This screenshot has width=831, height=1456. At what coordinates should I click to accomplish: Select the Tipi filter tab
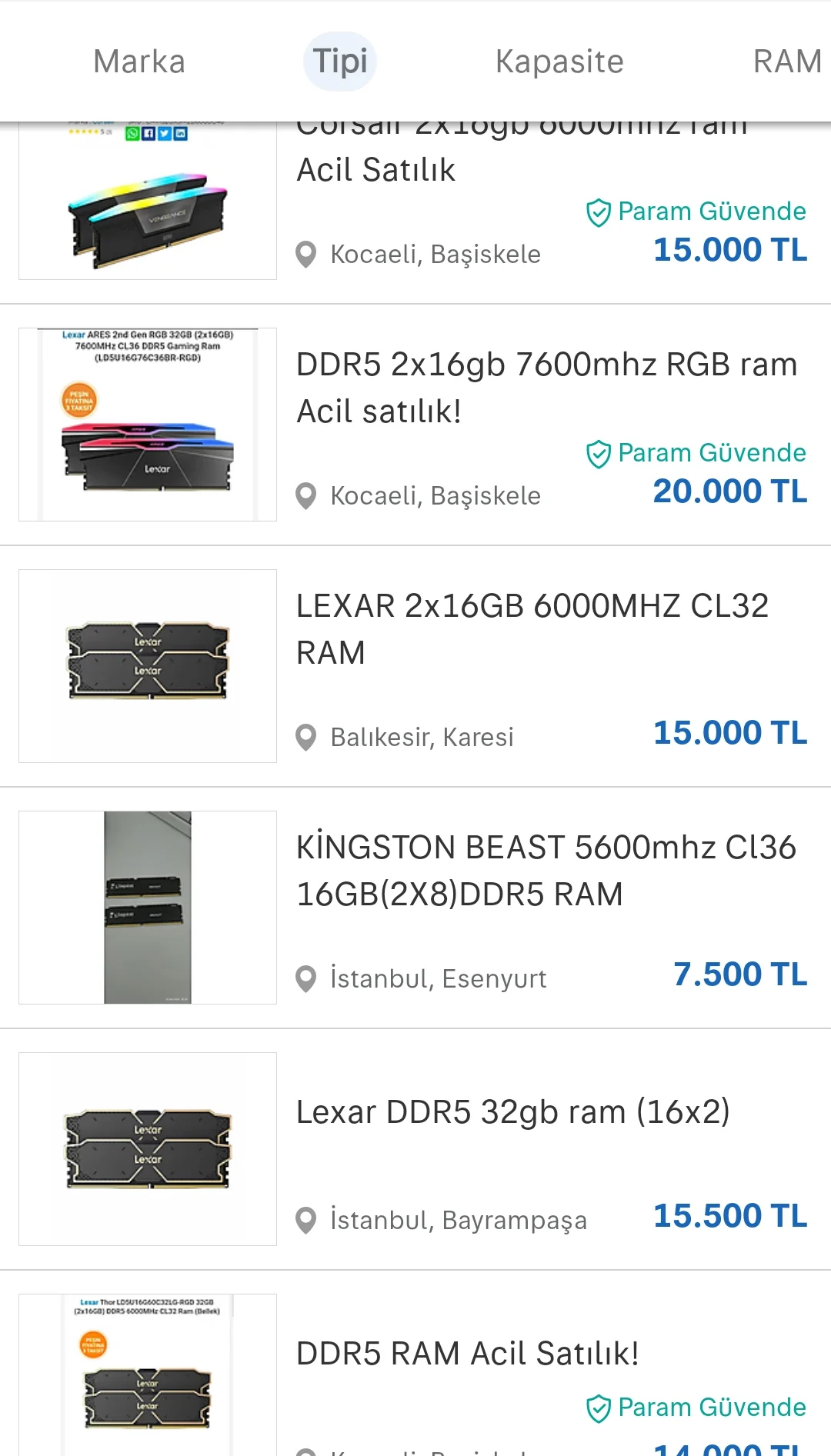340,62
